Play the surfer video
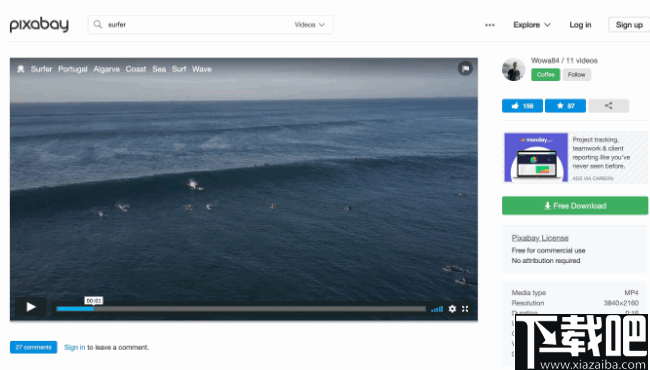The width and height of the screenshot is (650, 370). (x=31, y=307)
